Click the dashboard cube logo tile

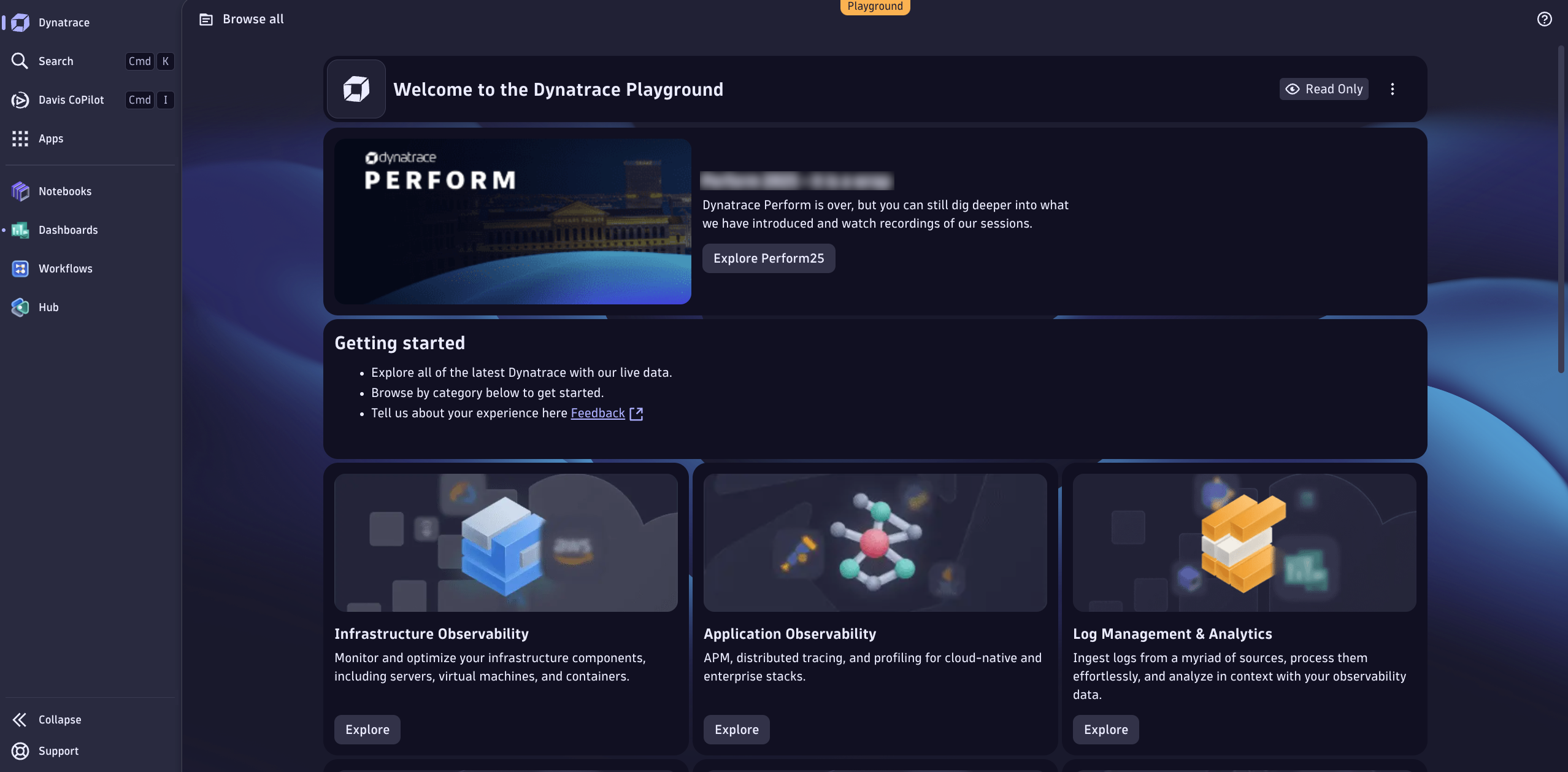pyautogui.click(x=356, y=89)
